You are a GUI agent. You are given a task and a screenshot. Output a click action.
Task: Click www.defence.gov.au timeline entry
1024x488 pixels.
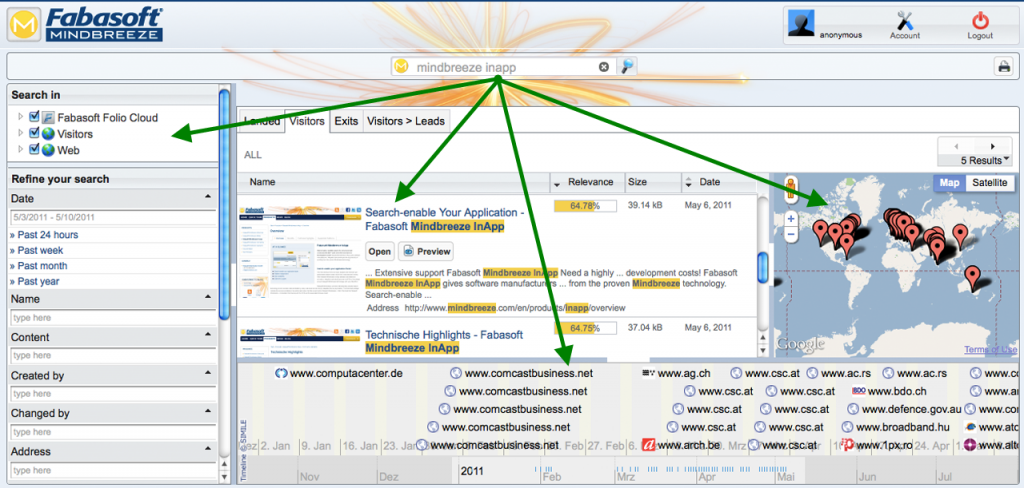pos(904,410)
